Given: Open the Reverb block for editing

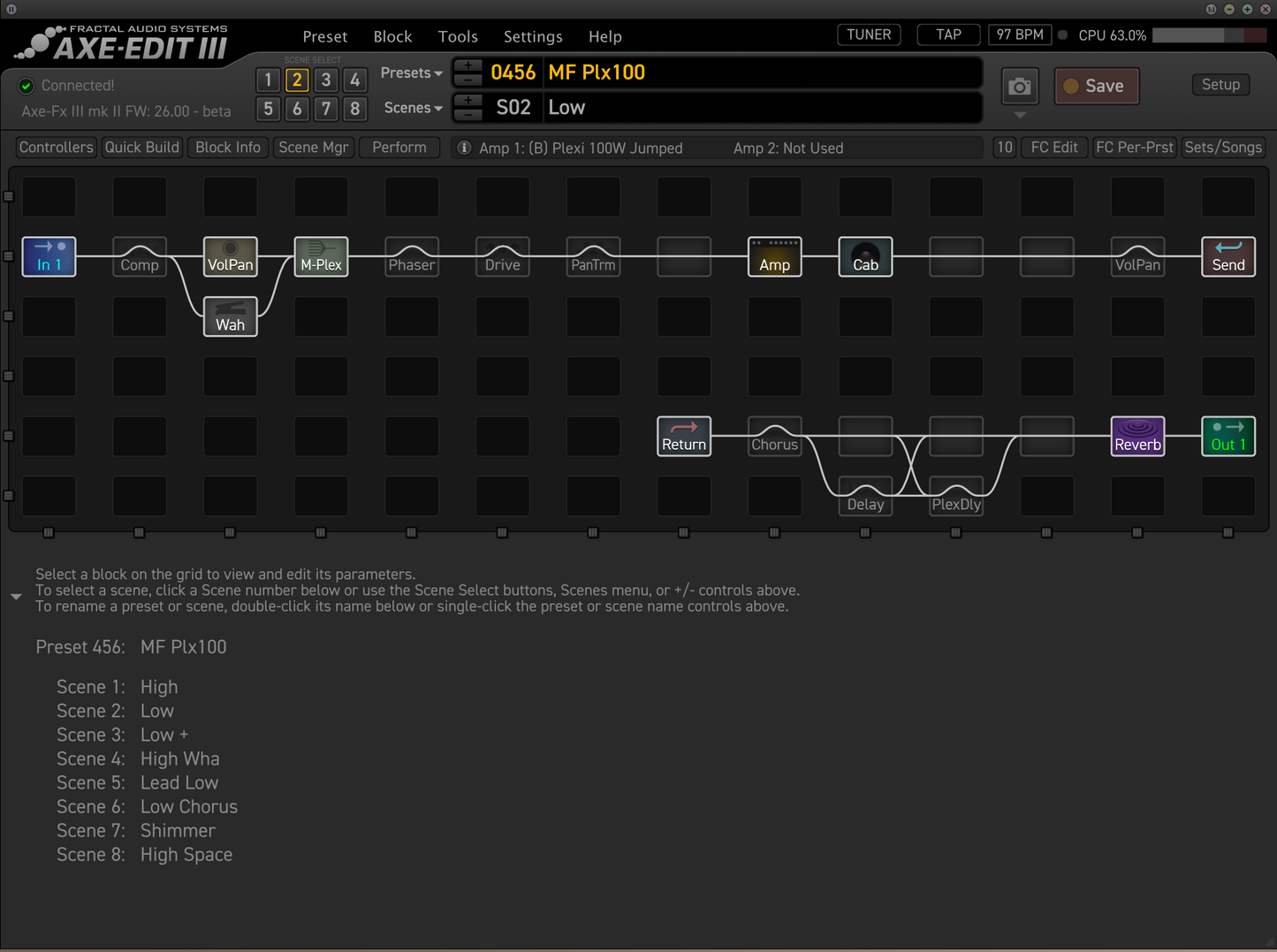Looking at the screenshot, I should pos(1137,436).
